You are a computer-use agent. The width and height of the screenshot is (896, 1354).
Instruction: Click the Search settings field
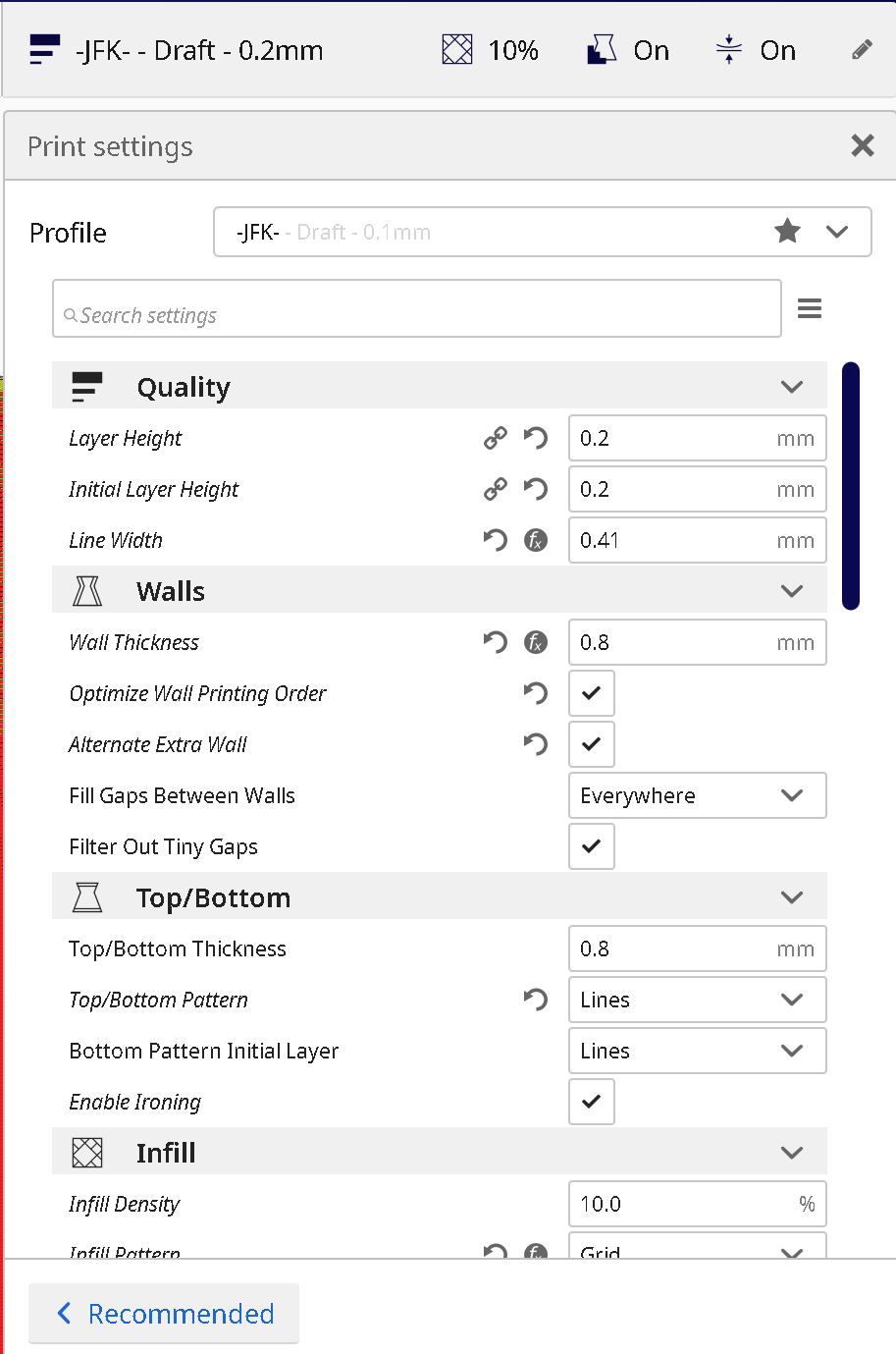417,315
